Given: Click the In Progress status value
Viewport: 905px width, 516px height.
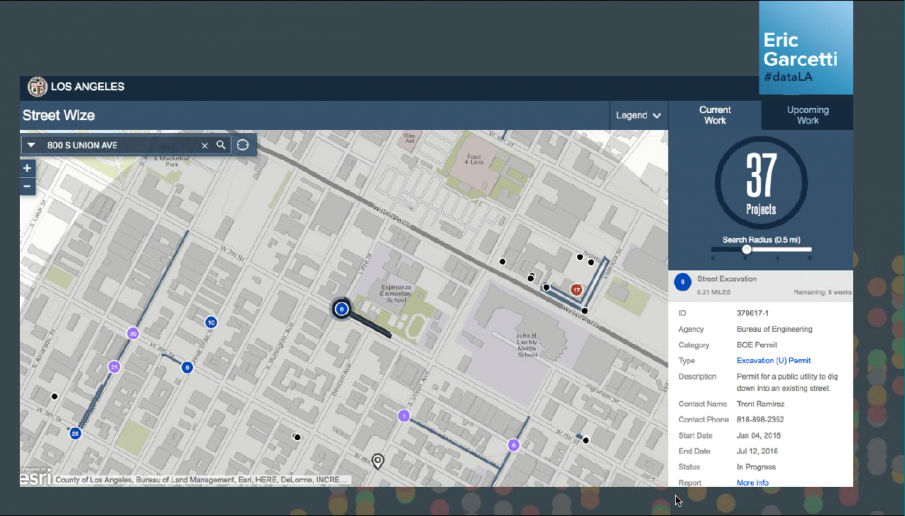Looking at the screenshot, I should pos(756,466).
